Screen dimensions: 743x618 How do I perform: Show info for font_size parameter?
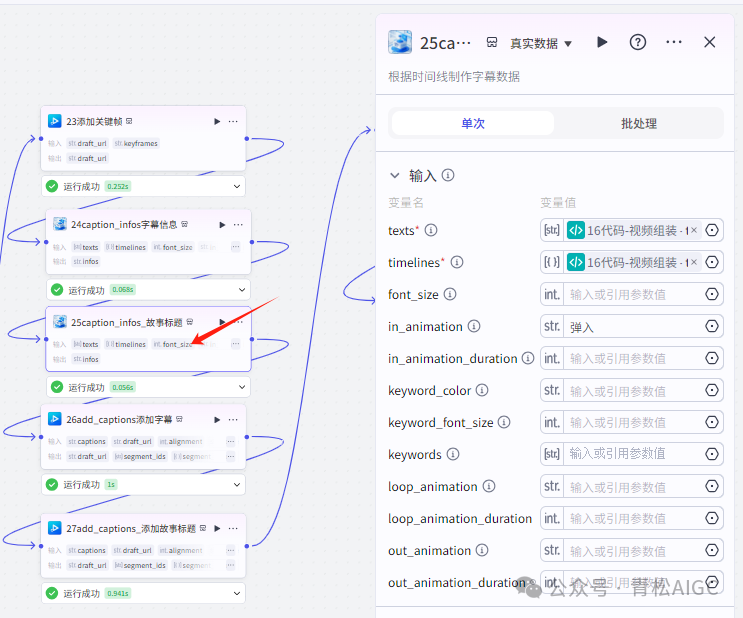(450, 294)
